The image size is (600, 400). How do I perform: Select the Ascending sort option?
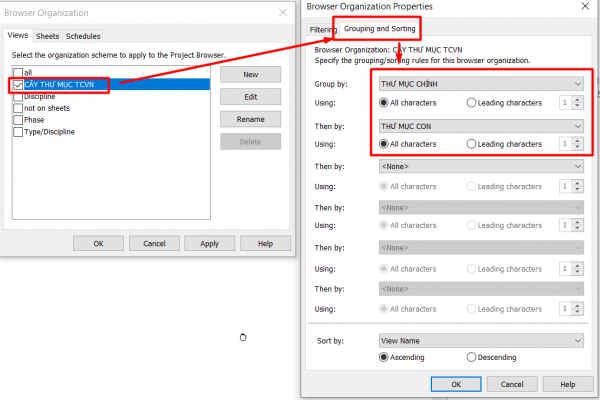pos(385,357)
